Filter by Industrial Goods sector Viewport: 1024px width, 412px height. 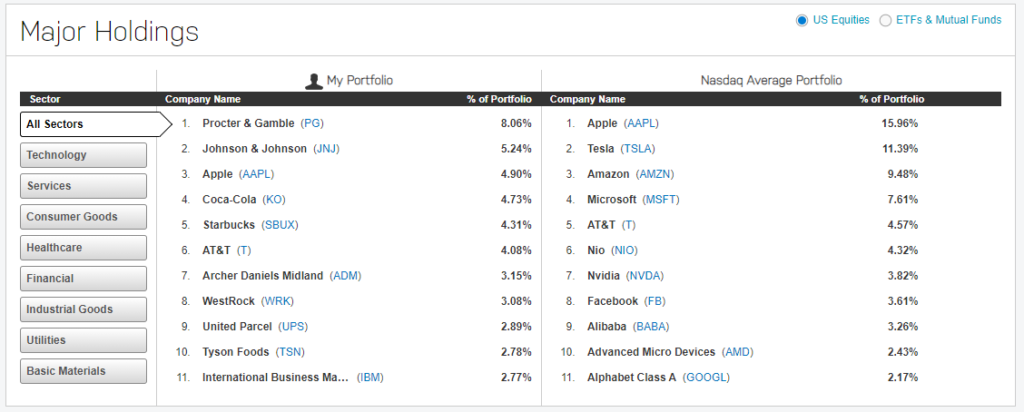[x=84, y=309]
